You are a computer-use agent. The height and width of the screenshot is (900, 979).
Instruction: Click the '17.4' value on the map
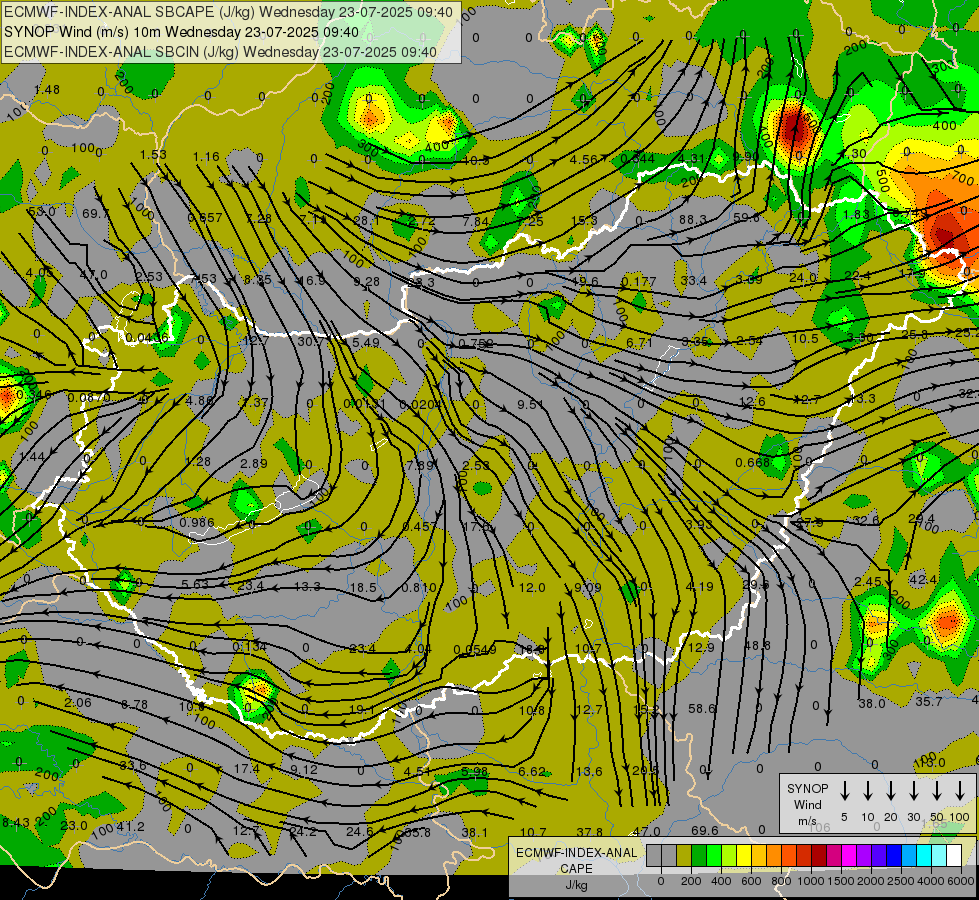pos(247,768)
